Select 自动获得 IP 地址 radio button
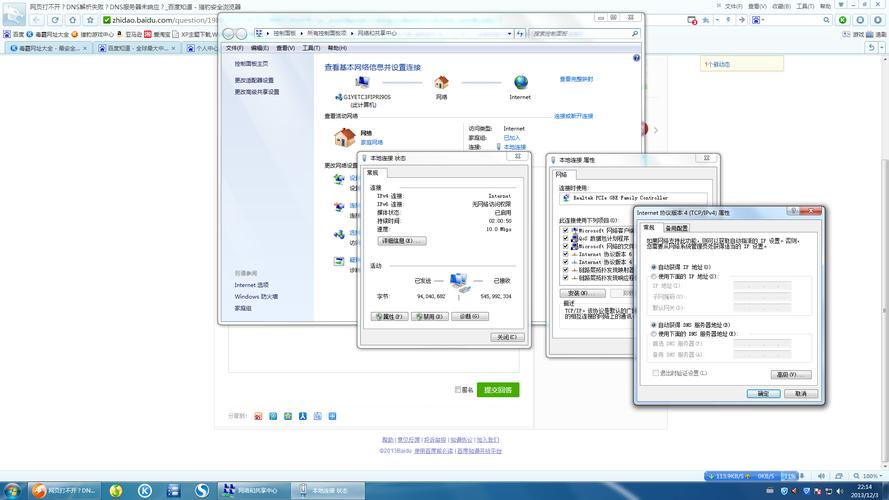889x500 pixels. point(651,267)
